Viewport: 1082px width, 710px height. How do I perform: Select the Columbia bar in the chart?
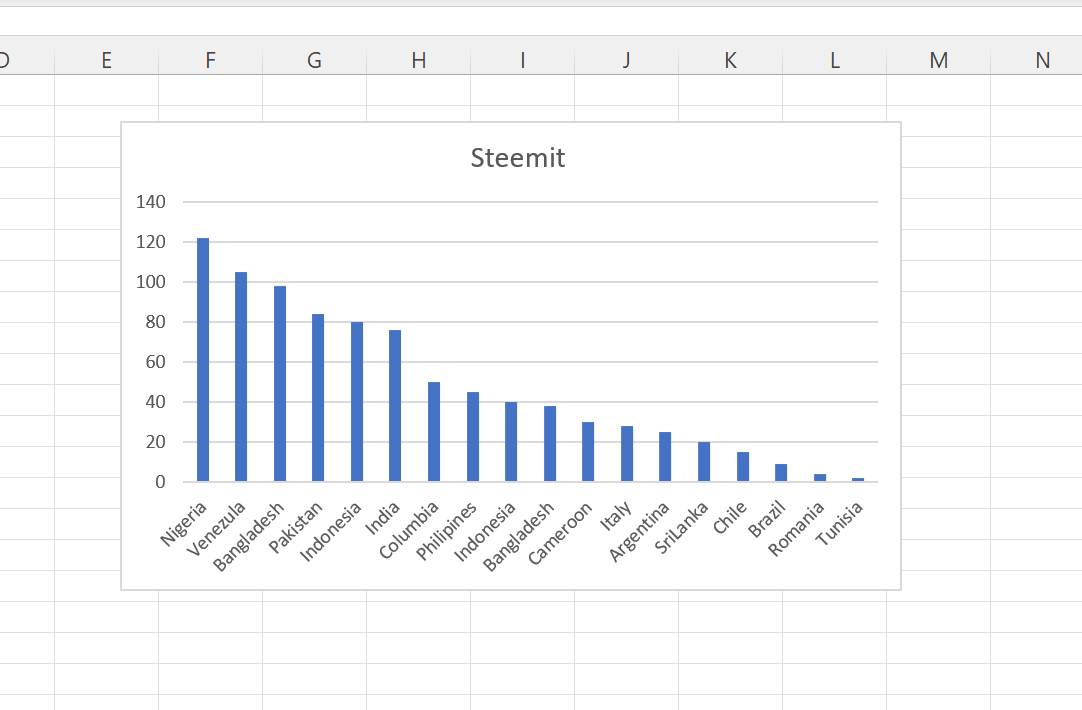click(x=434, y=431)
